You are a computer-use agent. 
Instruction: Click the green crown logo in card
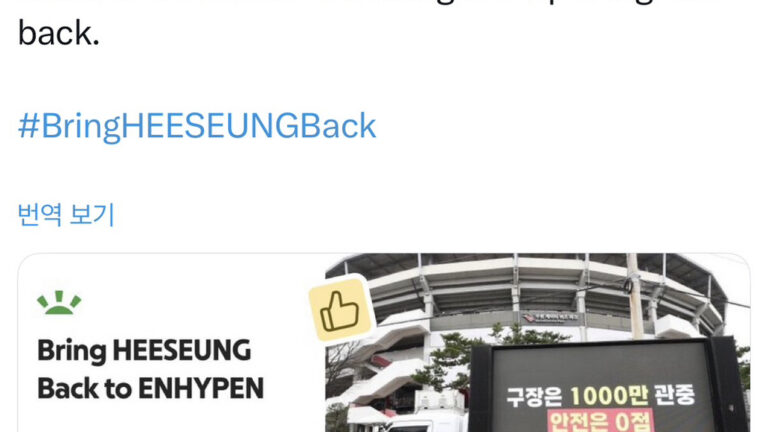click(59, 302)
